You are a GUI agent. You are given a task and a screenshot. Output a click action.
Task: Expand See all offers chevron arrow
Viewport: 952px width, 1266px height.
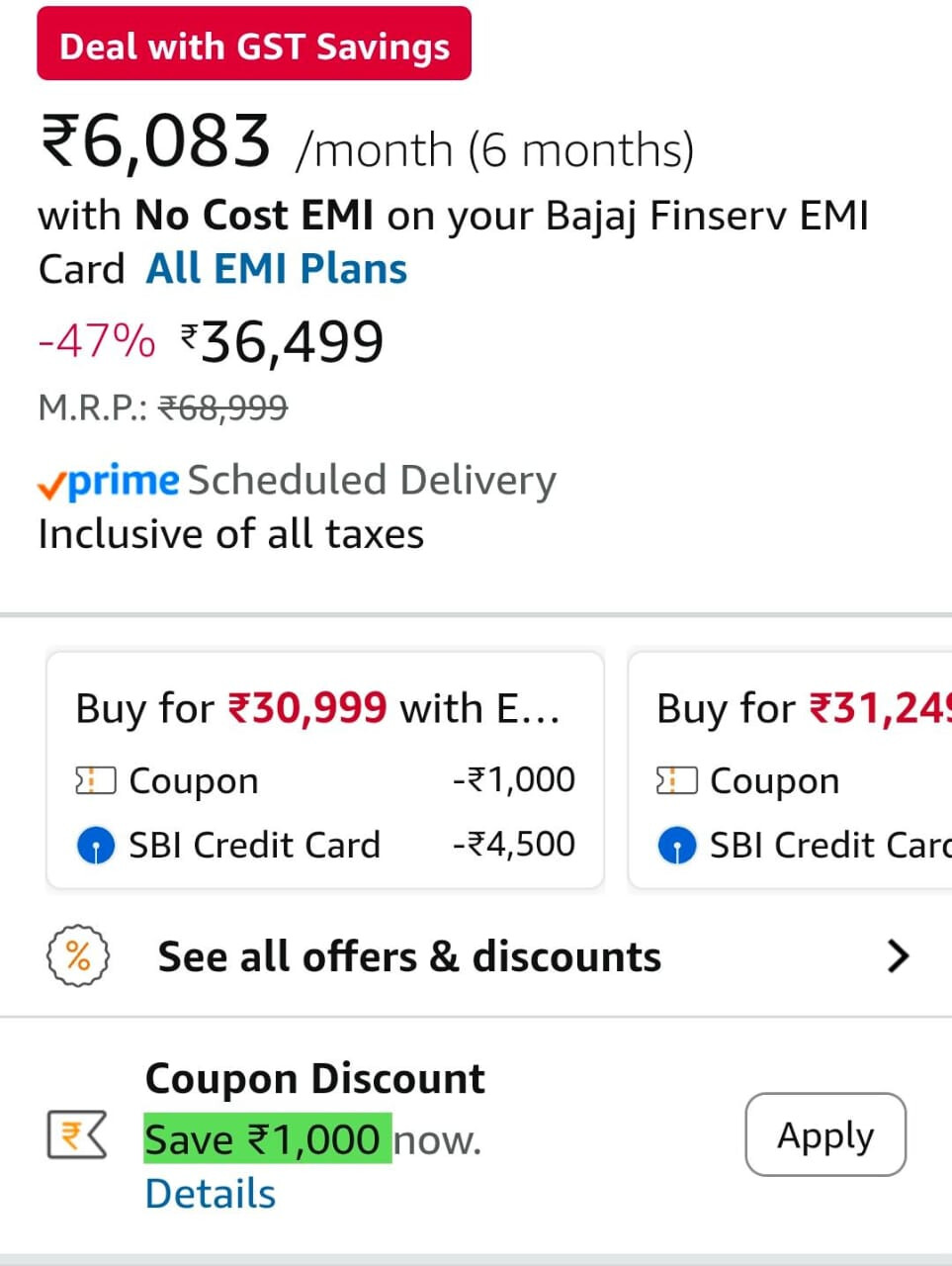(897, 955)
